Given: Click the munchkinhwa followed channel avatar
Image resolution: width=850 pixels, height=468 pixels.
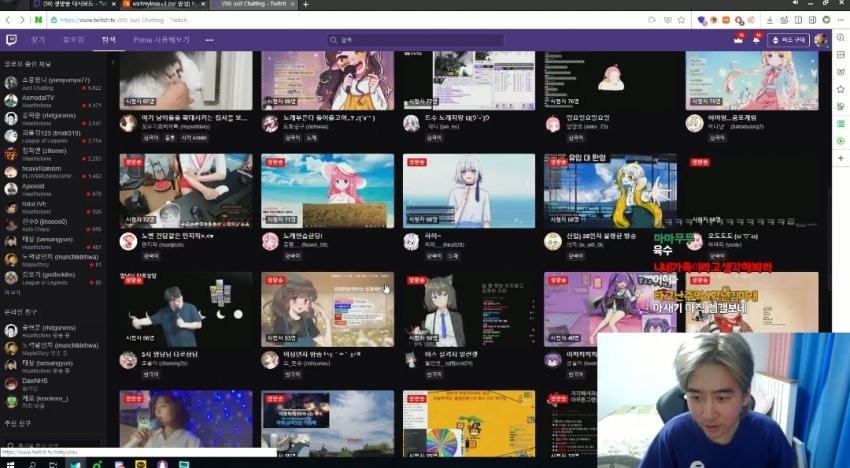Looking at the screenshot, I should pyautogui.click(x=11, y=260).
